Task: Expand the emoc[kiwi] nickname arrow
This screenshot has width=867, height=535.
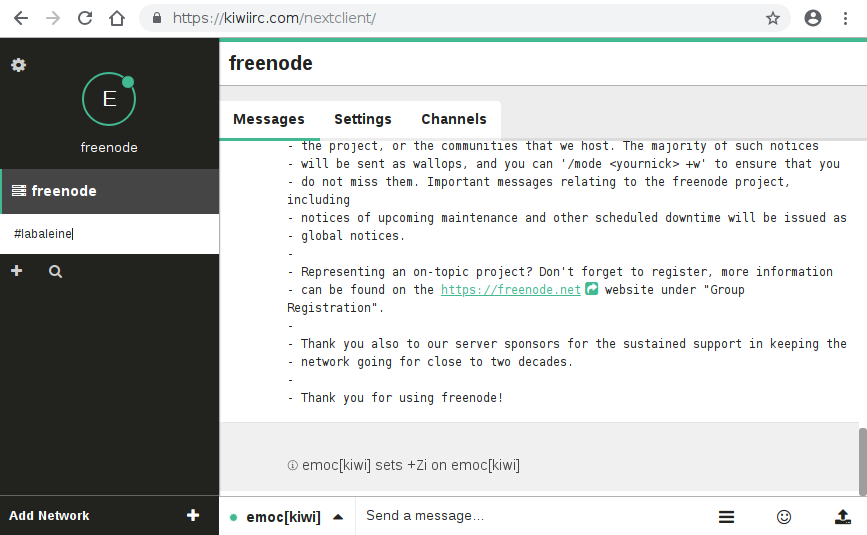Action: [x=338, y=517]
